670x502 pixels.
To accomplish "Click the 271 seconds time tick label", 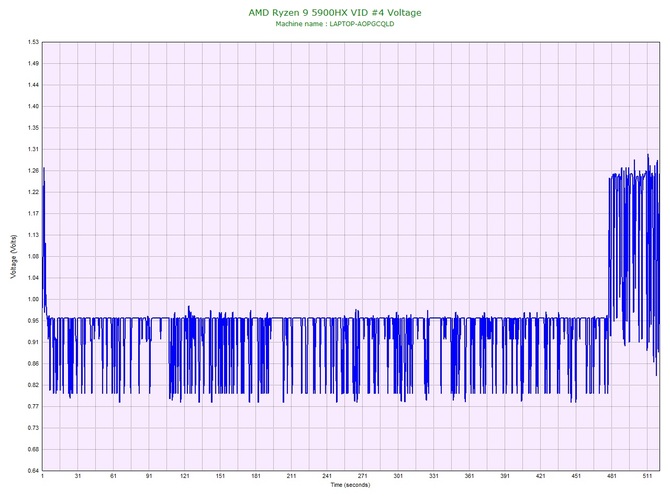I will 362,476.
